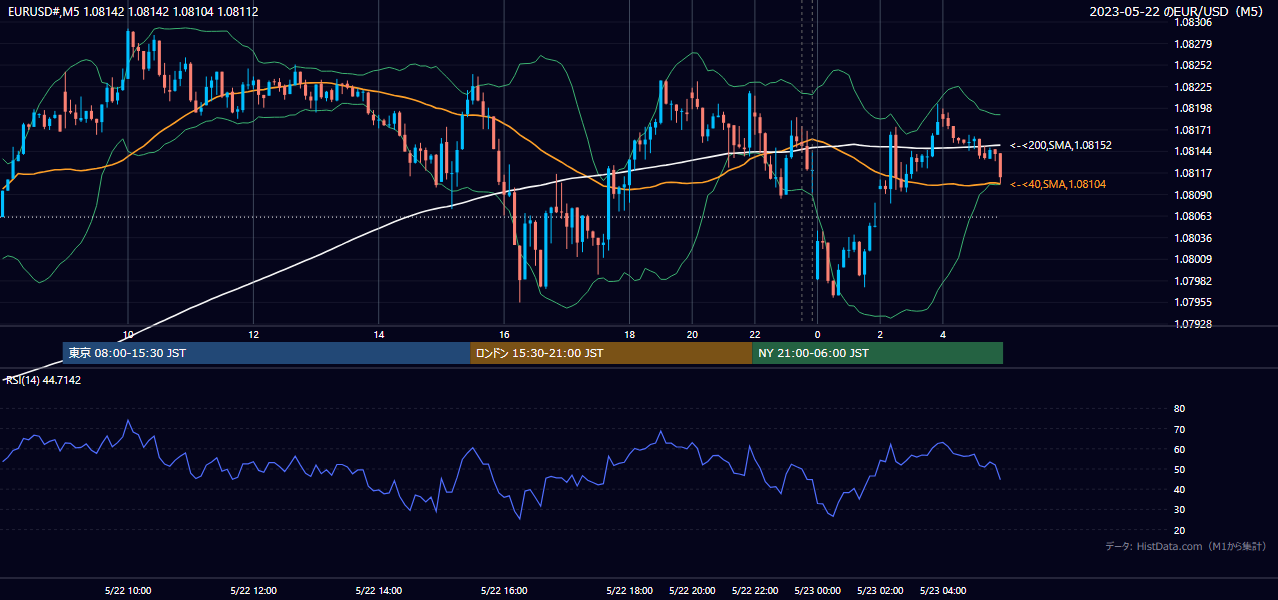Click the 5/23 04:00 date label
This screenshot has width=1278, height=600.
943,590
